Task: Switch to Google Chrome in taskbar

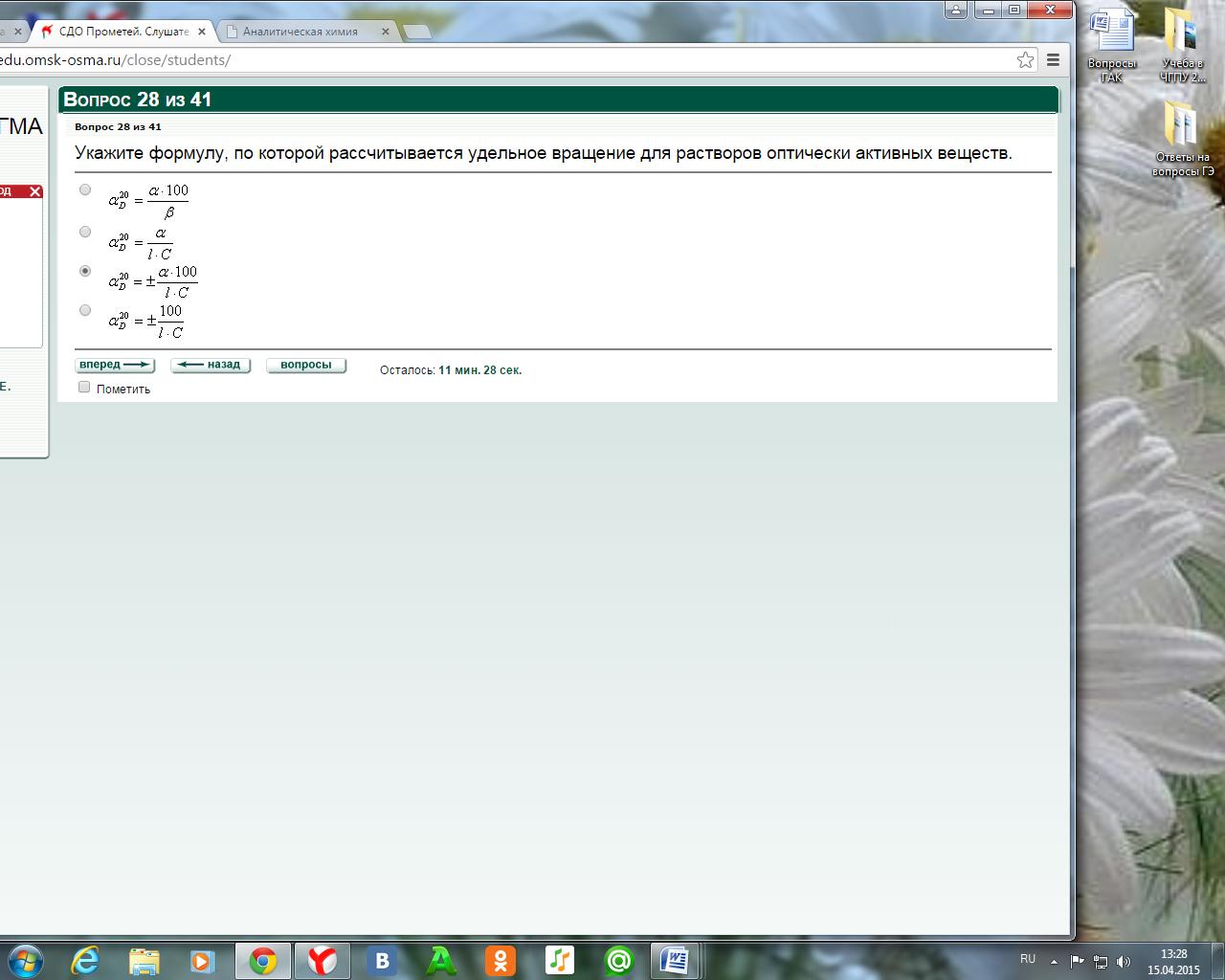Action: [x=263, y=960]
